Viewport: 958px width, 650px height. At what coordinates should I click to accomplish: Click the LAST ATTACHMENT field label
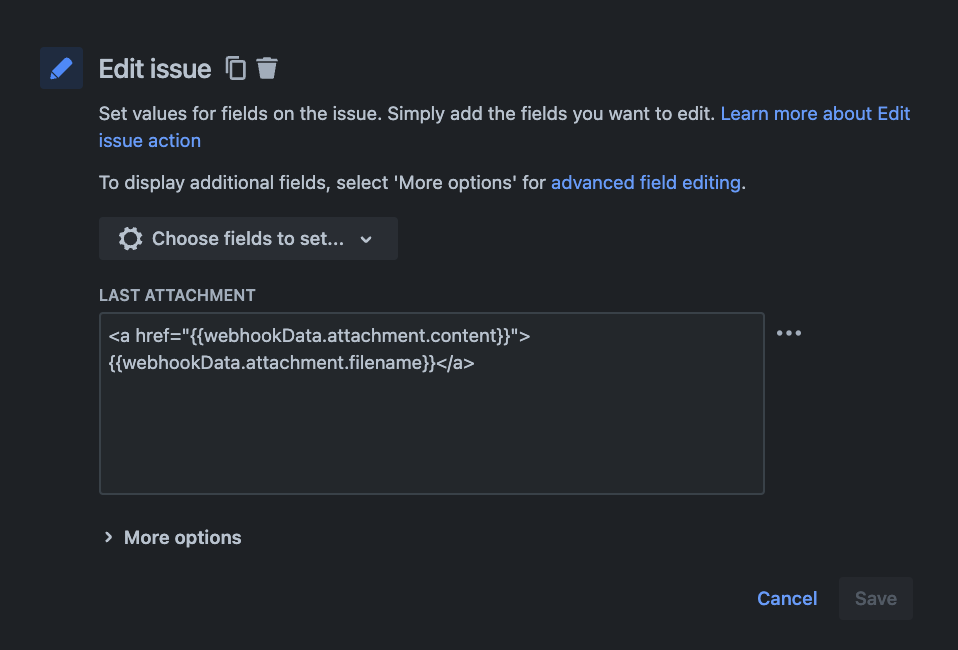click(177, 295)
